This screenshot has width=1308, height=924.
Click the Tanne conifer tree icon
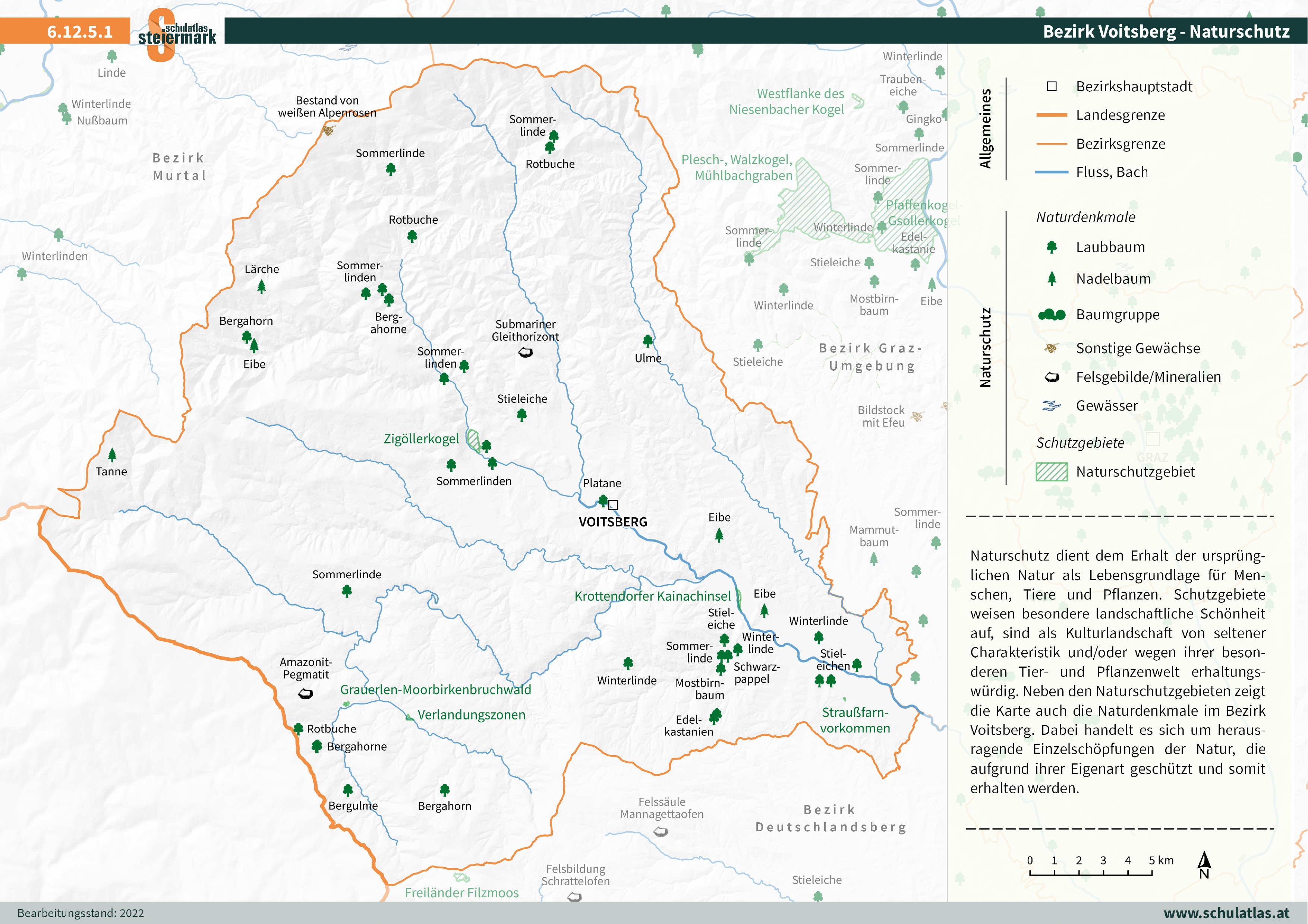coord(112,454)
